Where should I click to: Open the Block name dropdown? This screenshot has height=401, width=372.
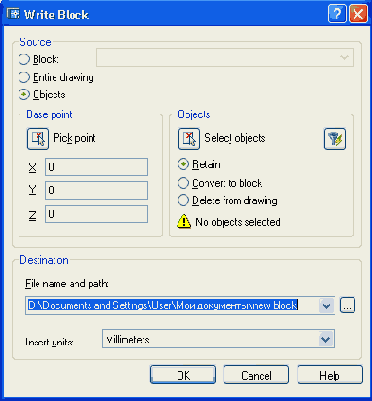pyautogui.click(x=225, y=58)
